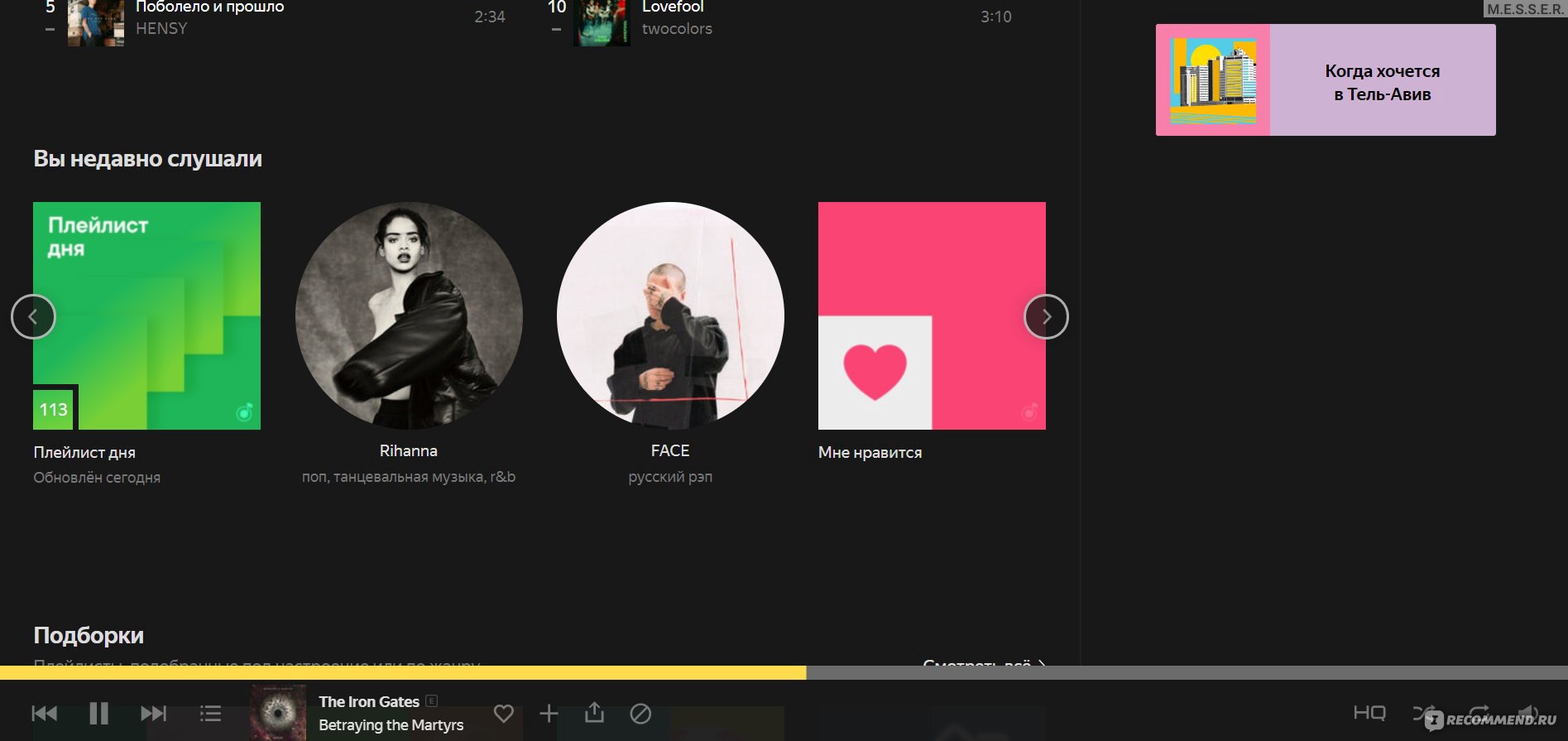Show next recently played items
Image resolution: width=1568 pixels, height=741 pixels.
(1046, 316)
